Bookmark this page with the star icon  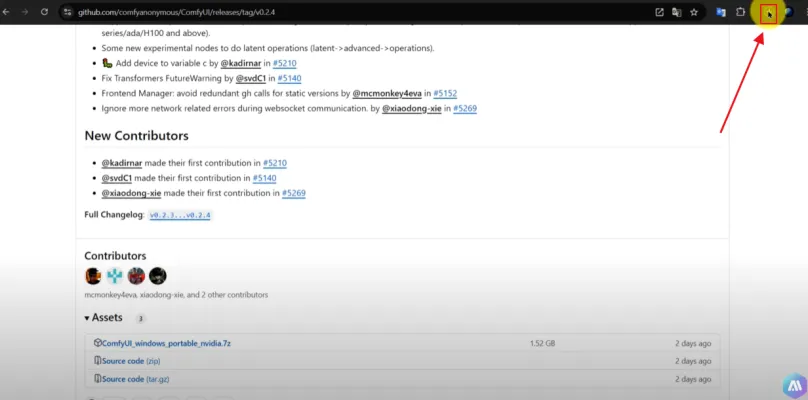693,12
